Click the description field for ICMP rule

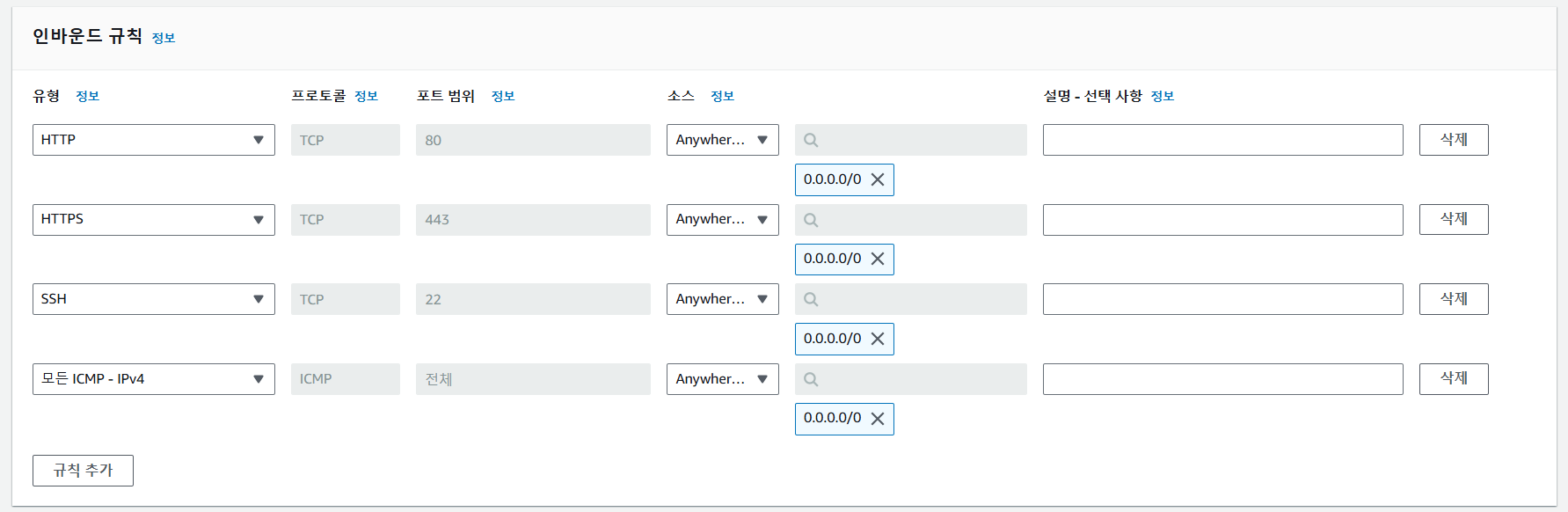(1223, 379)
